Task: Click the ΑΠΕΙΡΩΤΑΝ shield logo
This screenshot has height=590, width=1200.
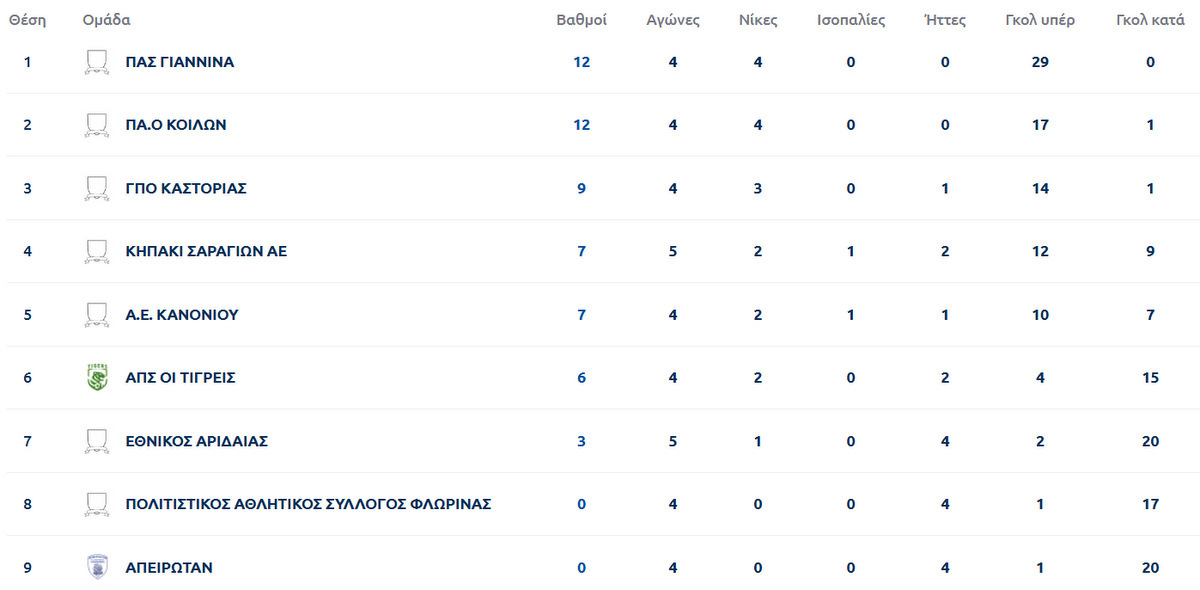Action: pos(97,567)
